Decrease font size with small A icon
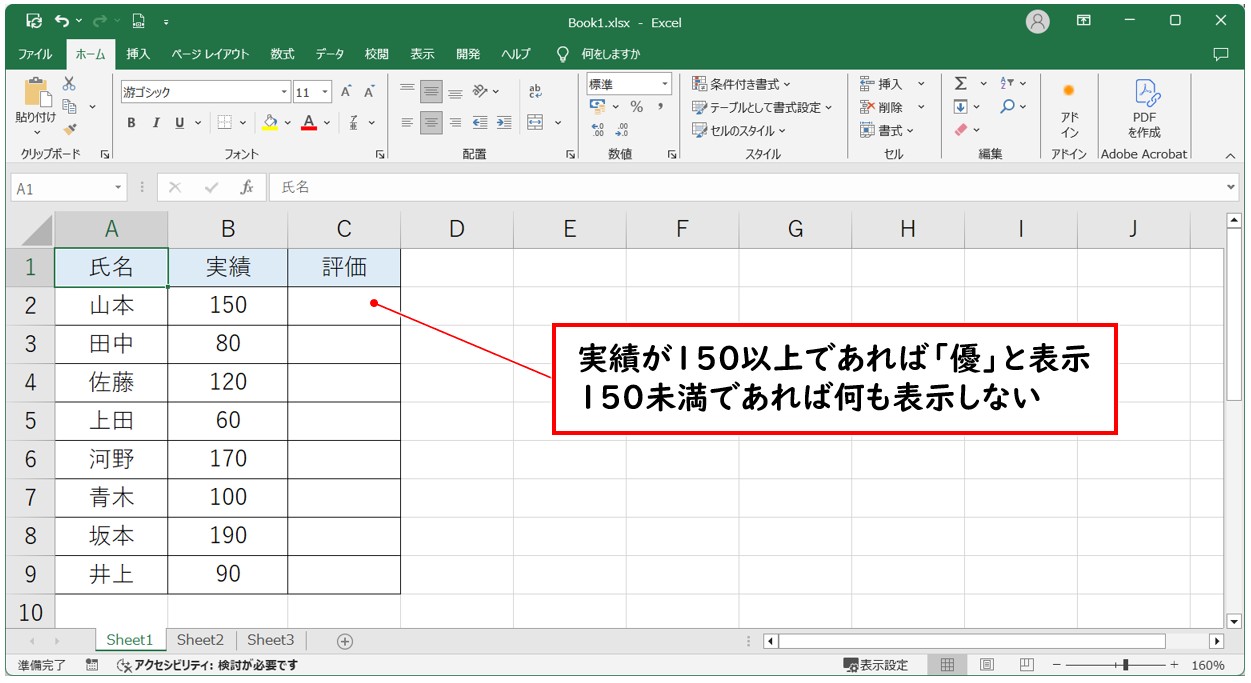This screenshot has width=1251, height=683. 369,92
